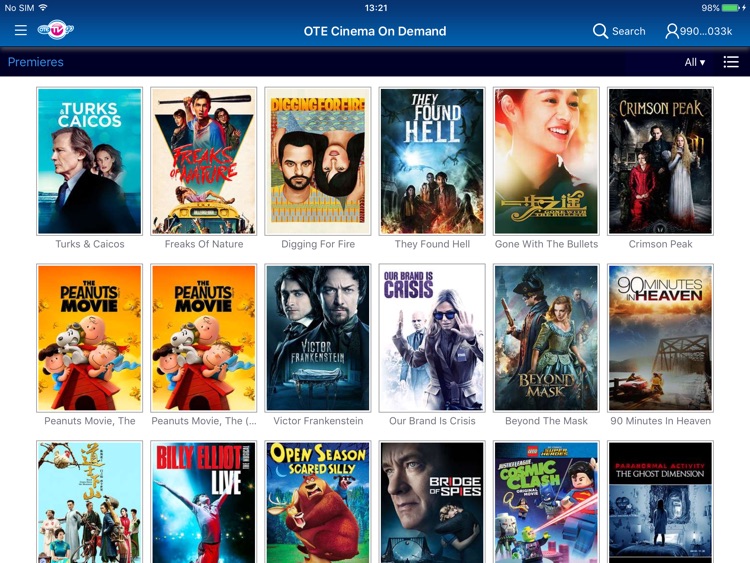The height and width of the screenshot is (563, 750).
Task: Expand the All filter dropdown
Action: [x=695, y=62]
